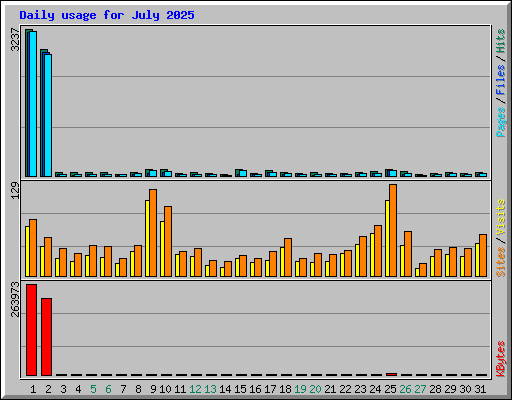The width and height of the screenshot is (512, 400).
Task: Click the Visits legend label
Action: coord(501,218)
